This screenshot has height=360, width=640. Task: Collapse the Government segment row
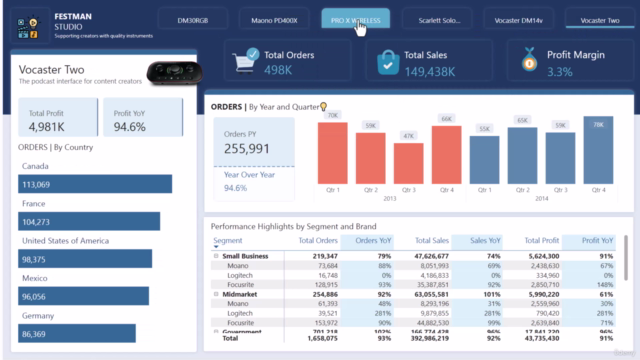(216, 331)
